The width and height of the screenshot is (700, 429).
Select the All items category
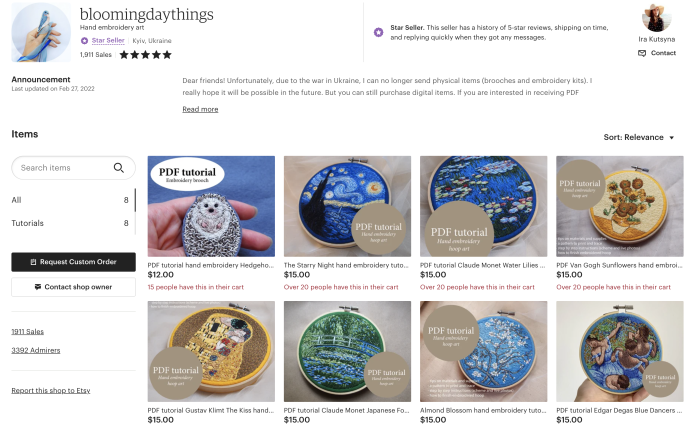[x=70, y=200]
